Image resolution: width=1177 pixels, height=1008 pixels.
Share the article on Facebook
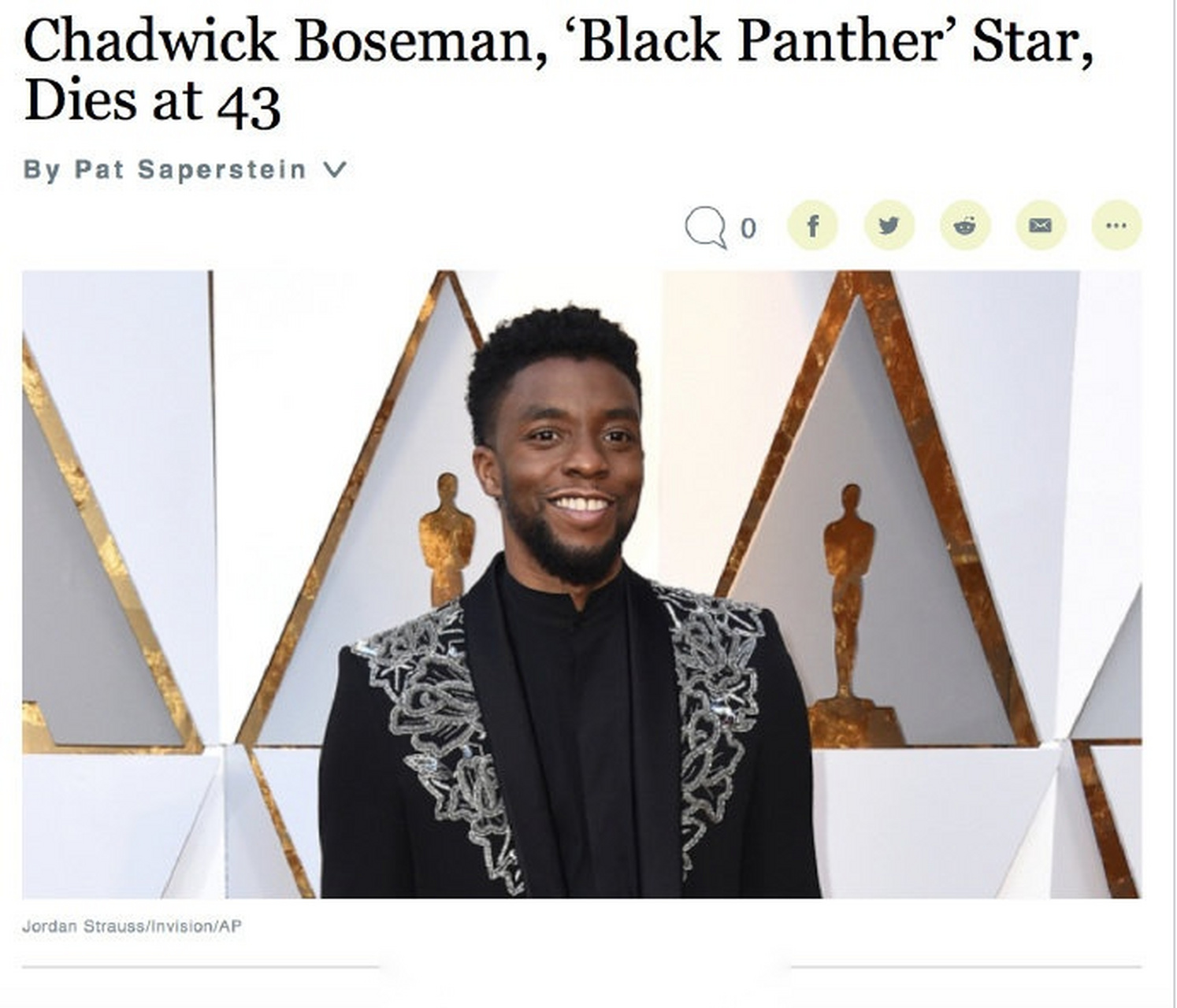pyautogui.click(x=812, y=226)
